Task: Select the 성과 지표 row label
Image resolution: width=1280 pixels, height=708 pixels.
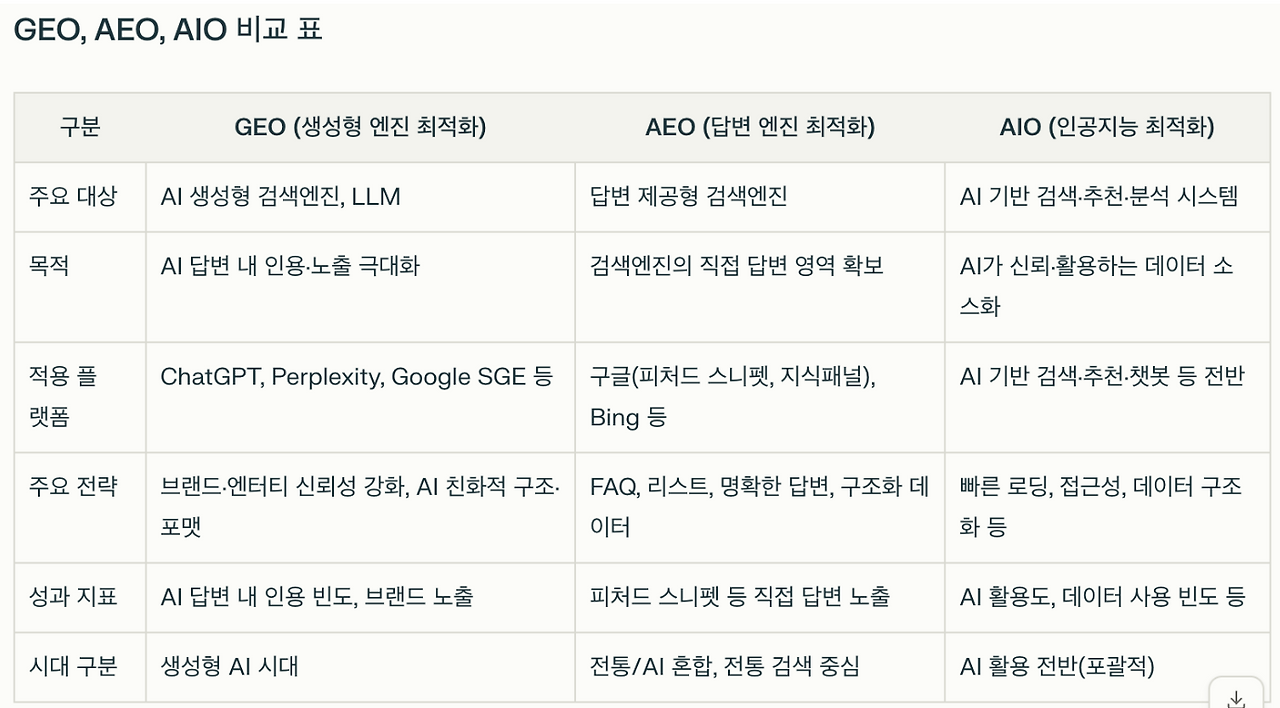Action: (73, 596)
